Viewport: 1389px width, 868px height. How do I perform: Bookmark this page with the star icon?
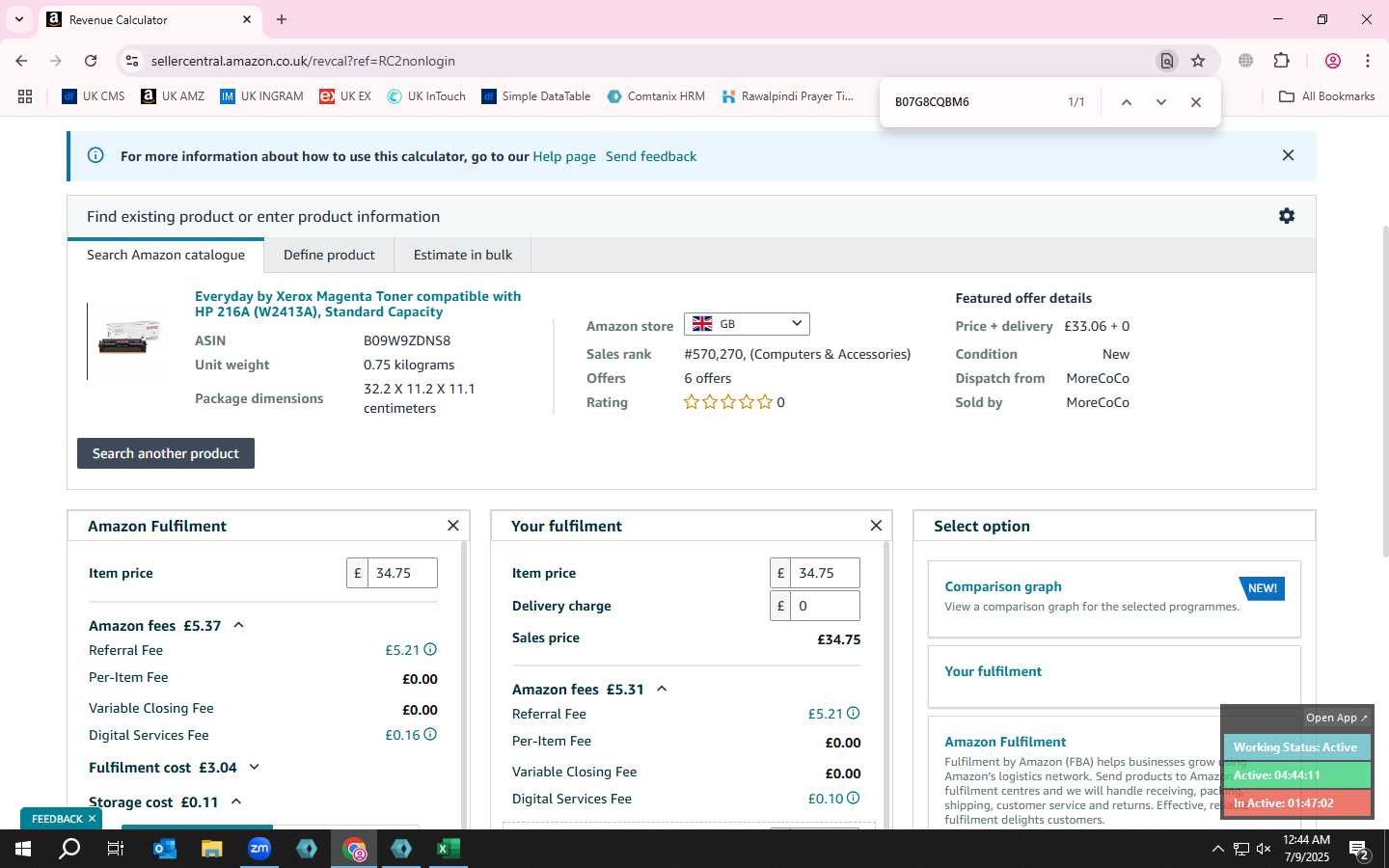[x=1198, y=61]
